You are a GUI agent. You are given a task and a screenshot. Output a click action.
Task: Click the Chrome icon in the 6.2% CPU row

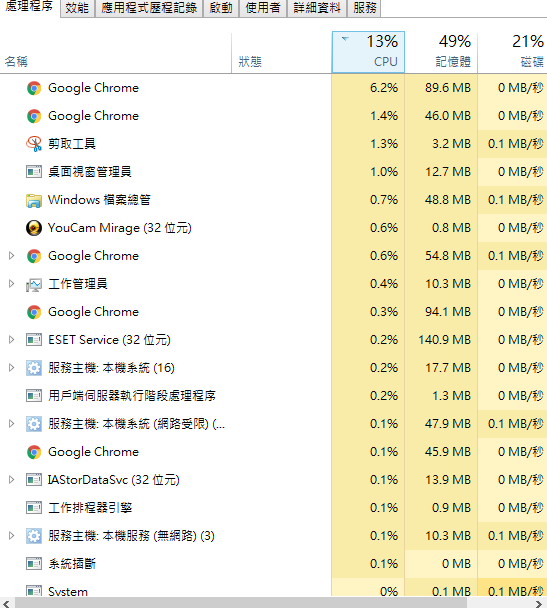(34, 88)
